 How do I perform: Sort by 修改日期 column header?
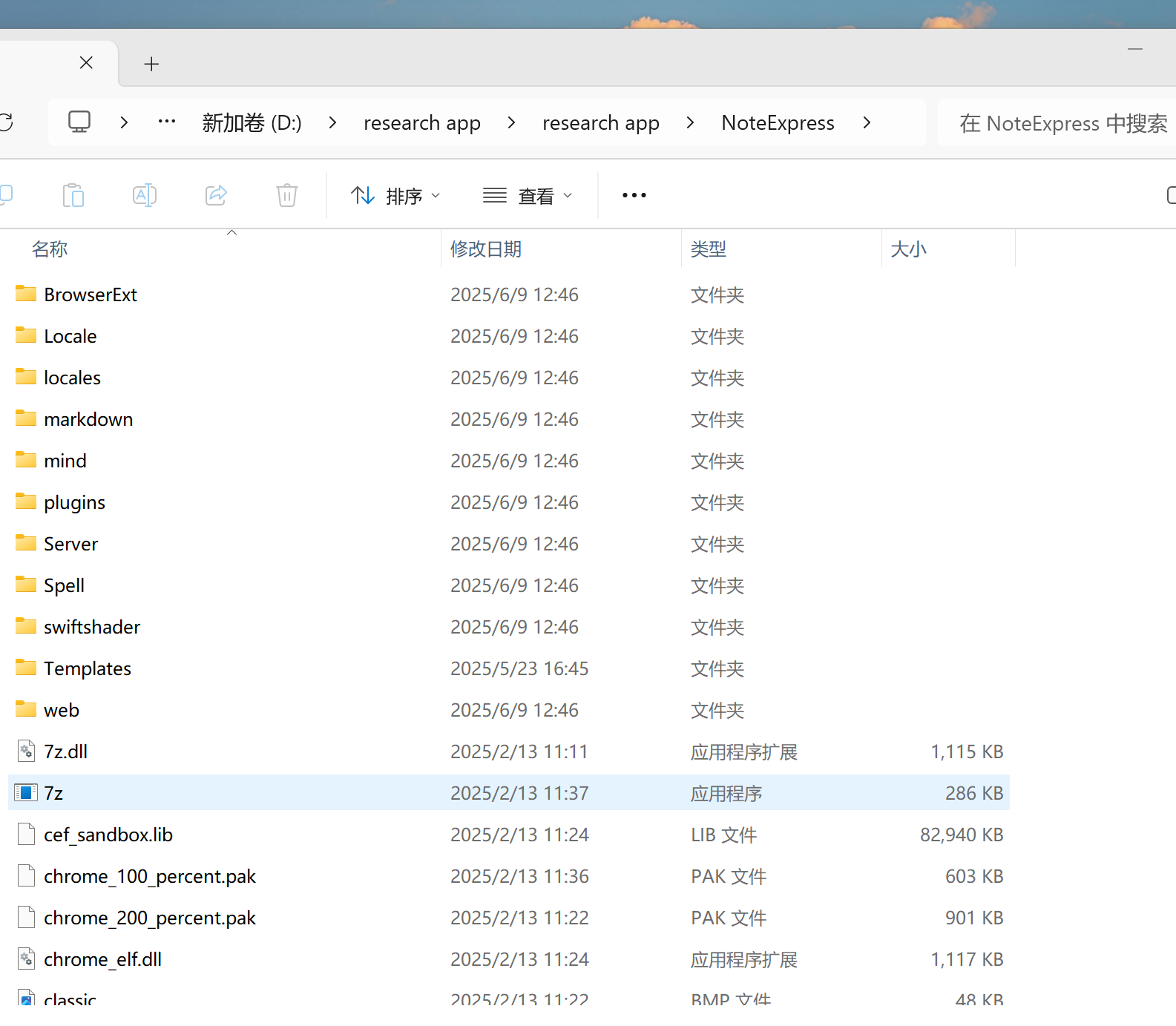click(x=486, y=249)
